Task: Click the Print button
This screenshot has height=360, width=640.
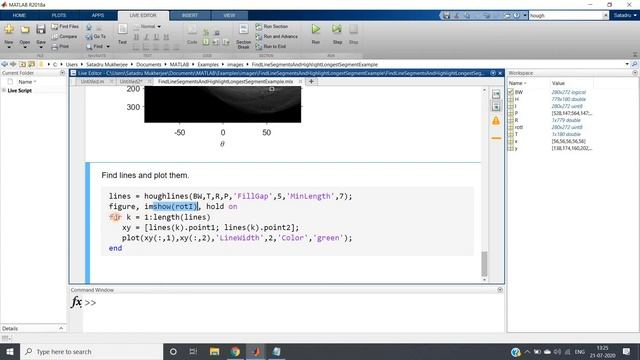Action: click(60, 47)
